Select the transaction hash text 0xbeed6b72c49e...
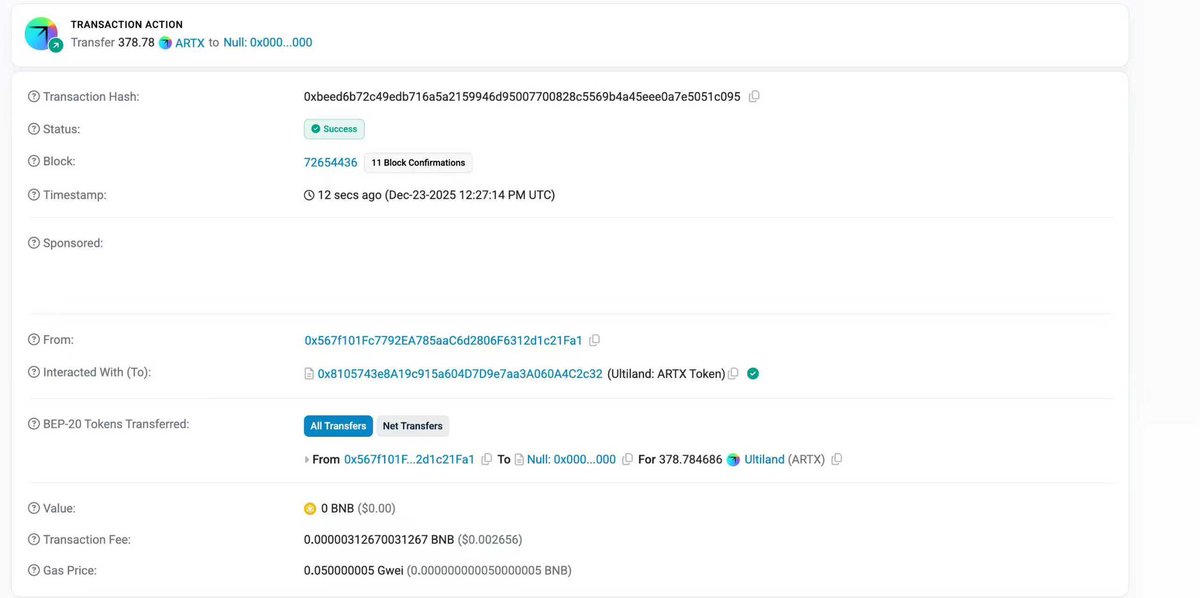This screenshot has width=1200, height=598. tap(522, 97)
